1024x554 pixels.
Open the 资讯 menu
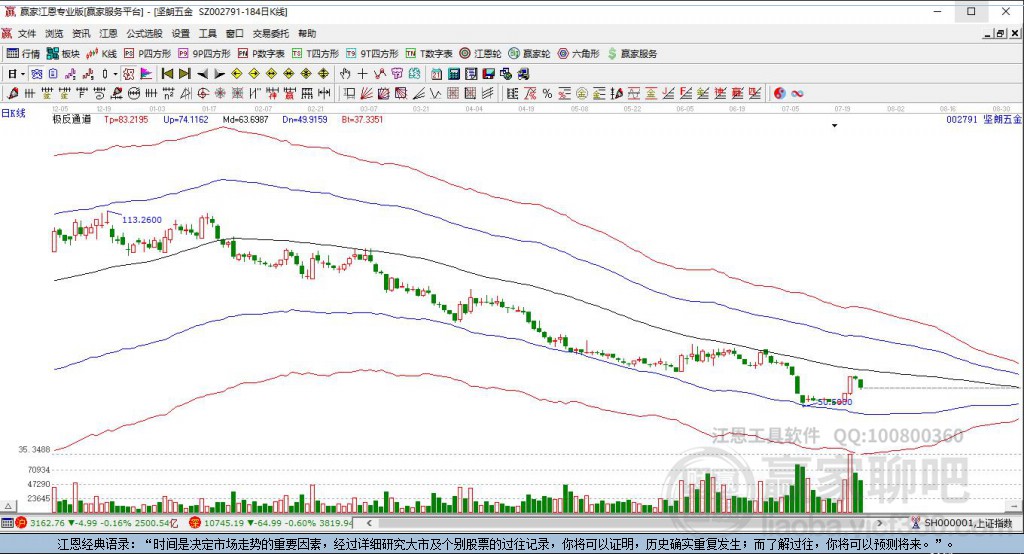pos(81,33)
